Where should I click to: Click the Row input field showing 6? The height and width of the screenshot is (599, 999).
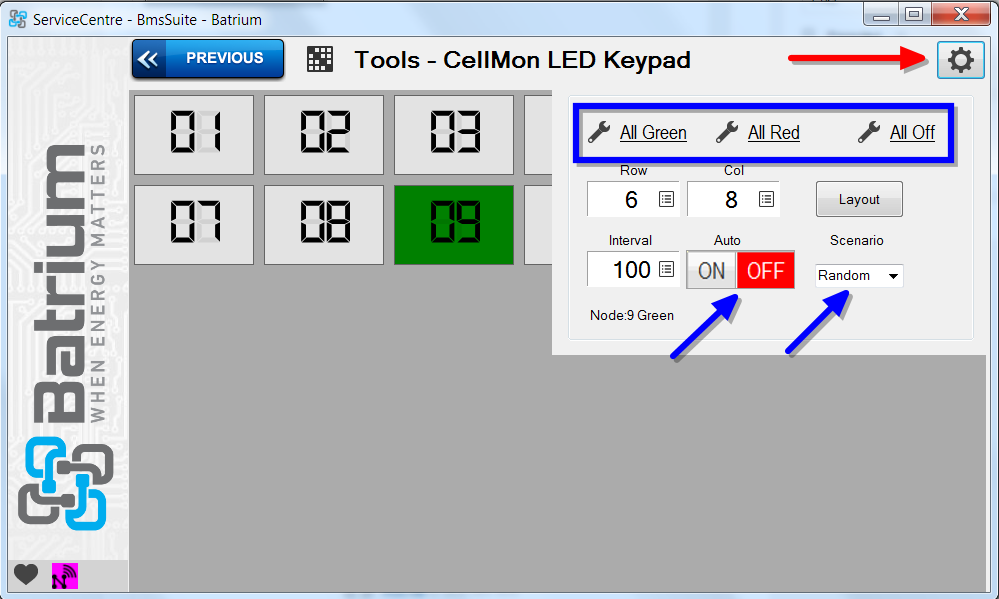pyautogui.click(x=633, y=199)
